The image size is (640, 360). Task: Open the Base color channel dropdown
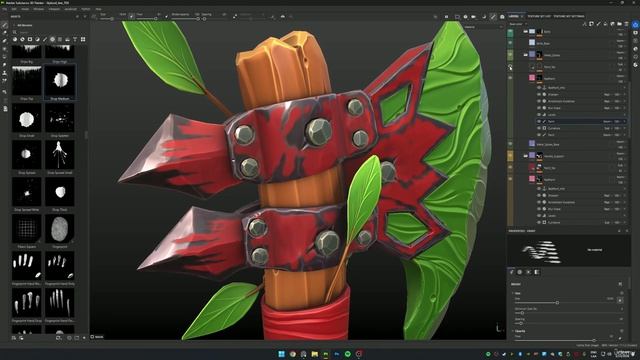(517, 24)
